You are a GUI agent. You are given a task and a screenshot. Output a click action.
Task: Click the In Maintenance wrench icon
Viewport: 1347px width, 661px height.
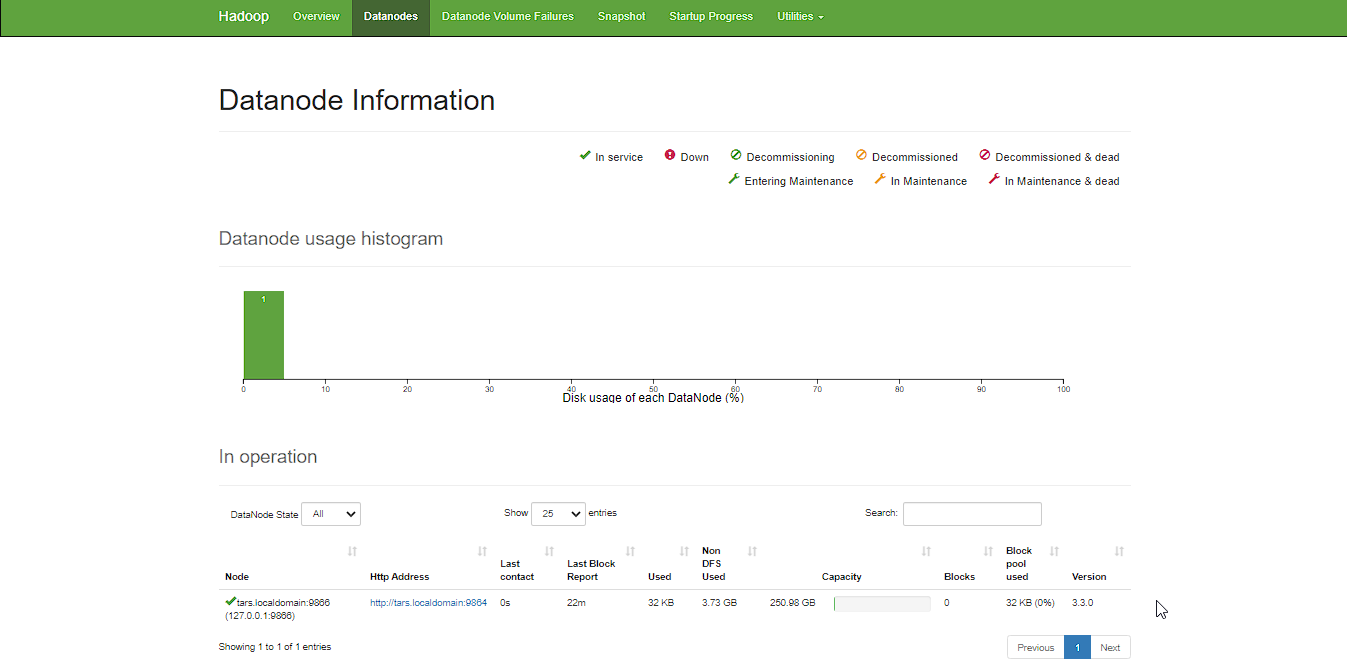click(880, 180)
